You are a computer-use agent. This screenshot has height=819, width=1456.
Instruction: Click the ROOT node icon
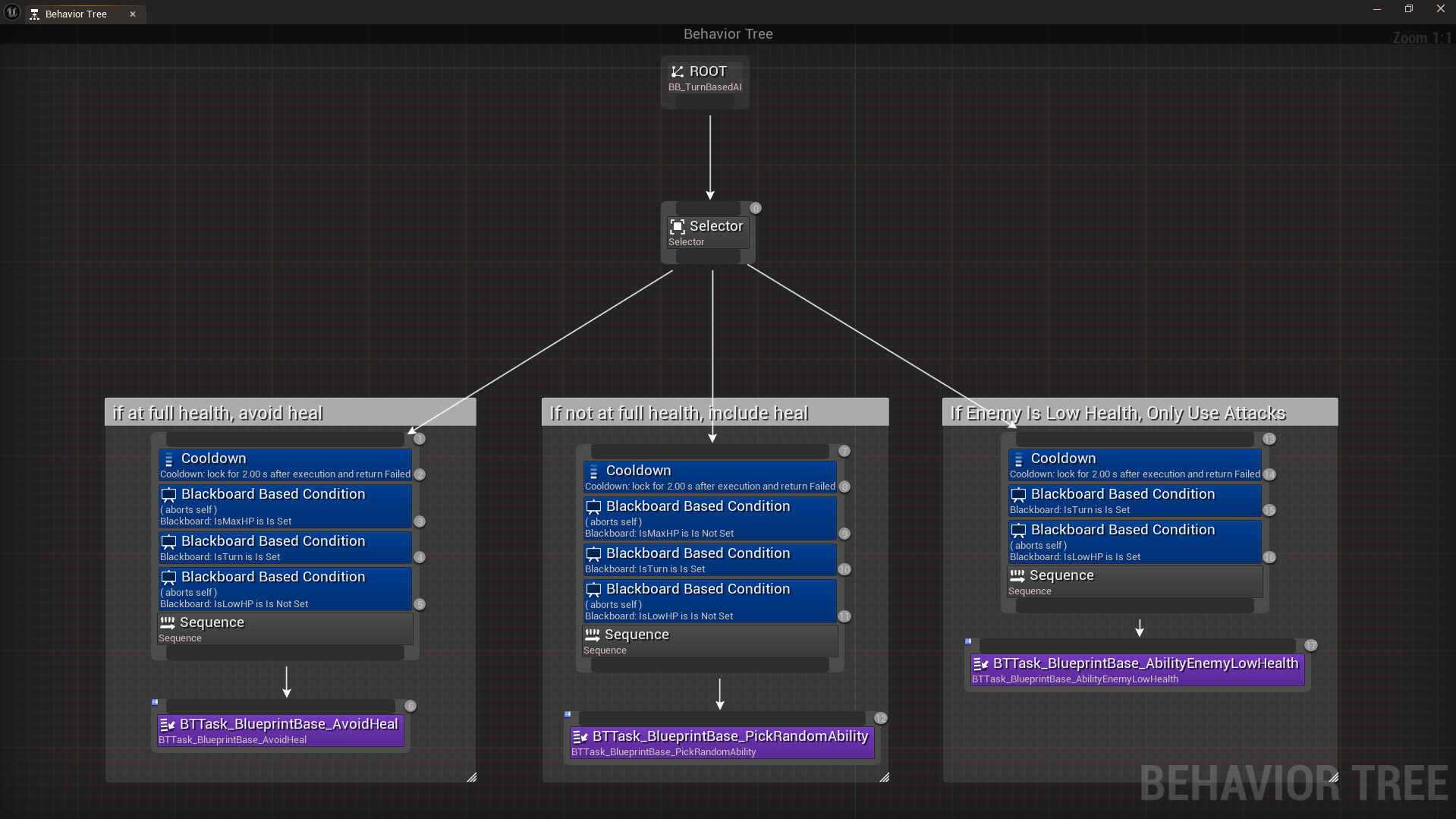point(677,72)
